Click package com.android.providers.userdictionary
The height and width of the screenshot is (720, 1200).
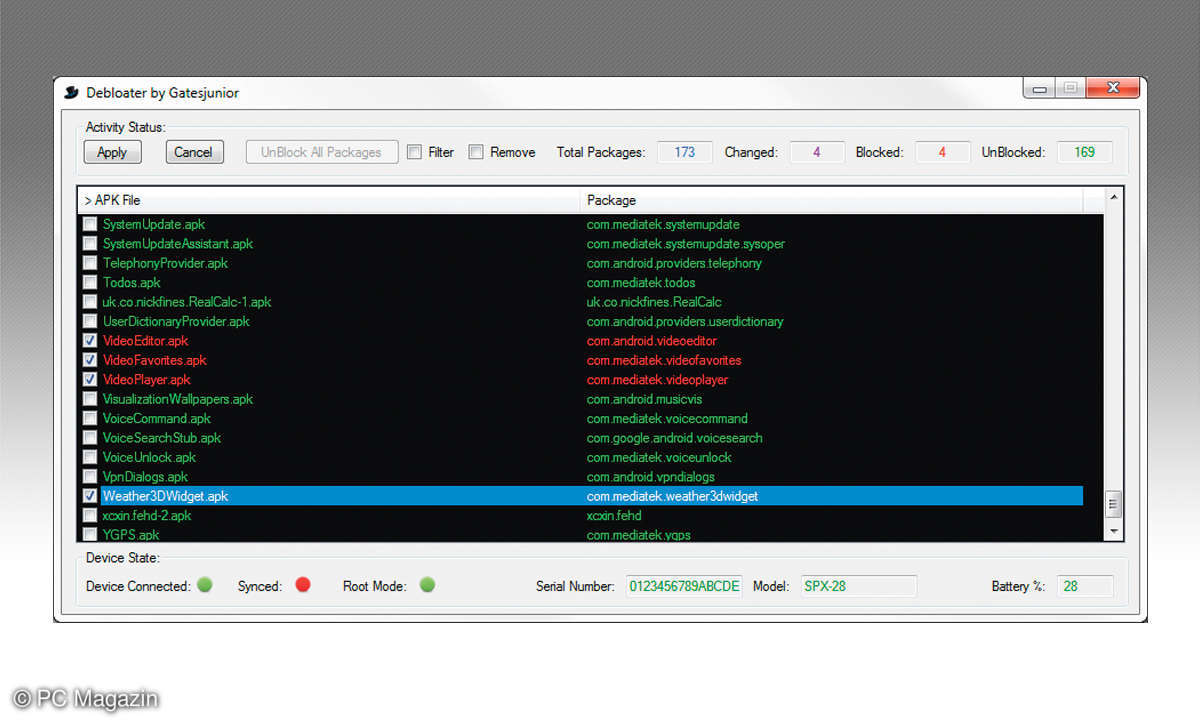click(x=685, y=322)
